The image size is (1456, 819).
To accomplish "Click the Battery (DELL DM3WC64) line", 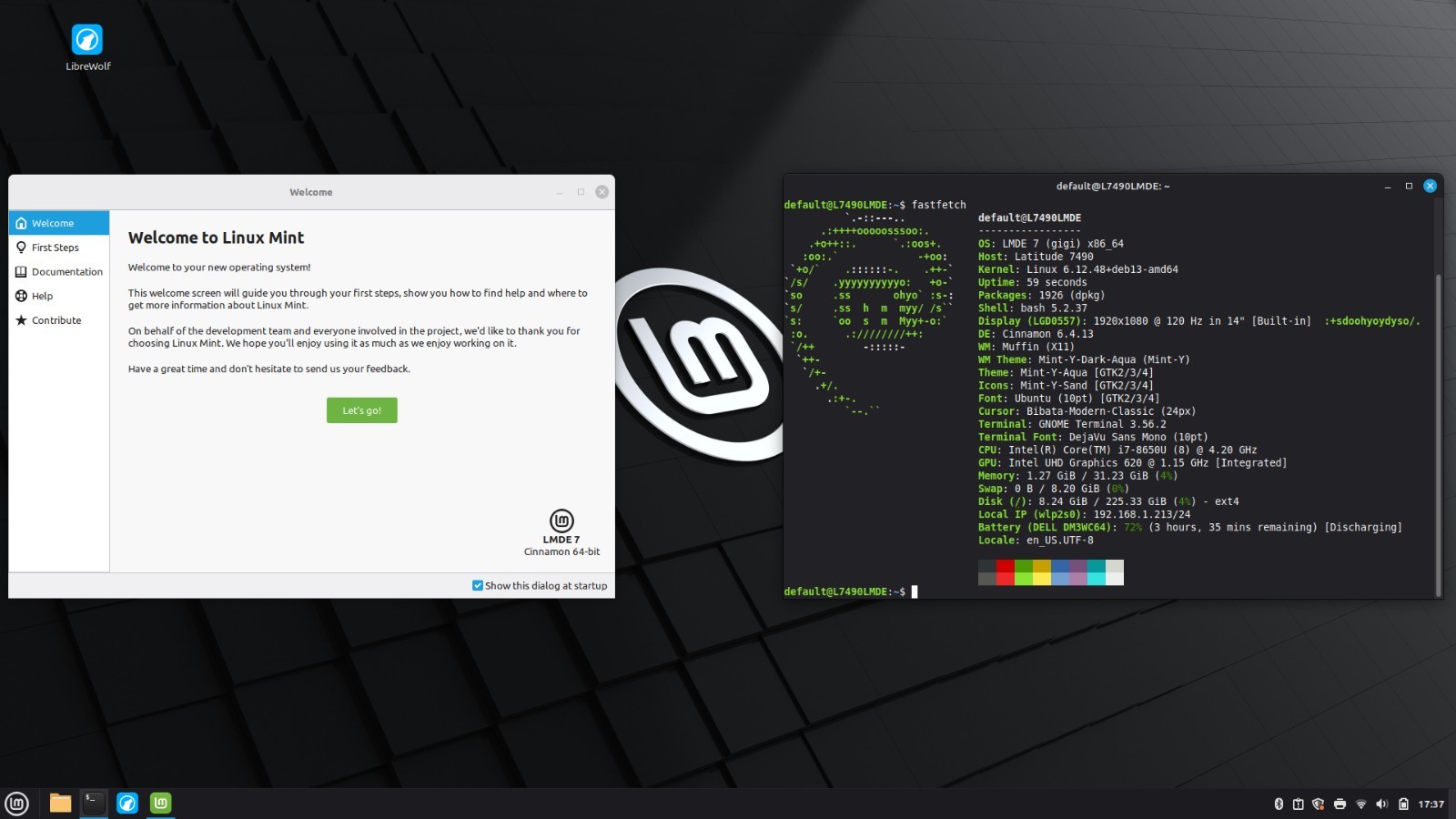I will point(1190,527).
